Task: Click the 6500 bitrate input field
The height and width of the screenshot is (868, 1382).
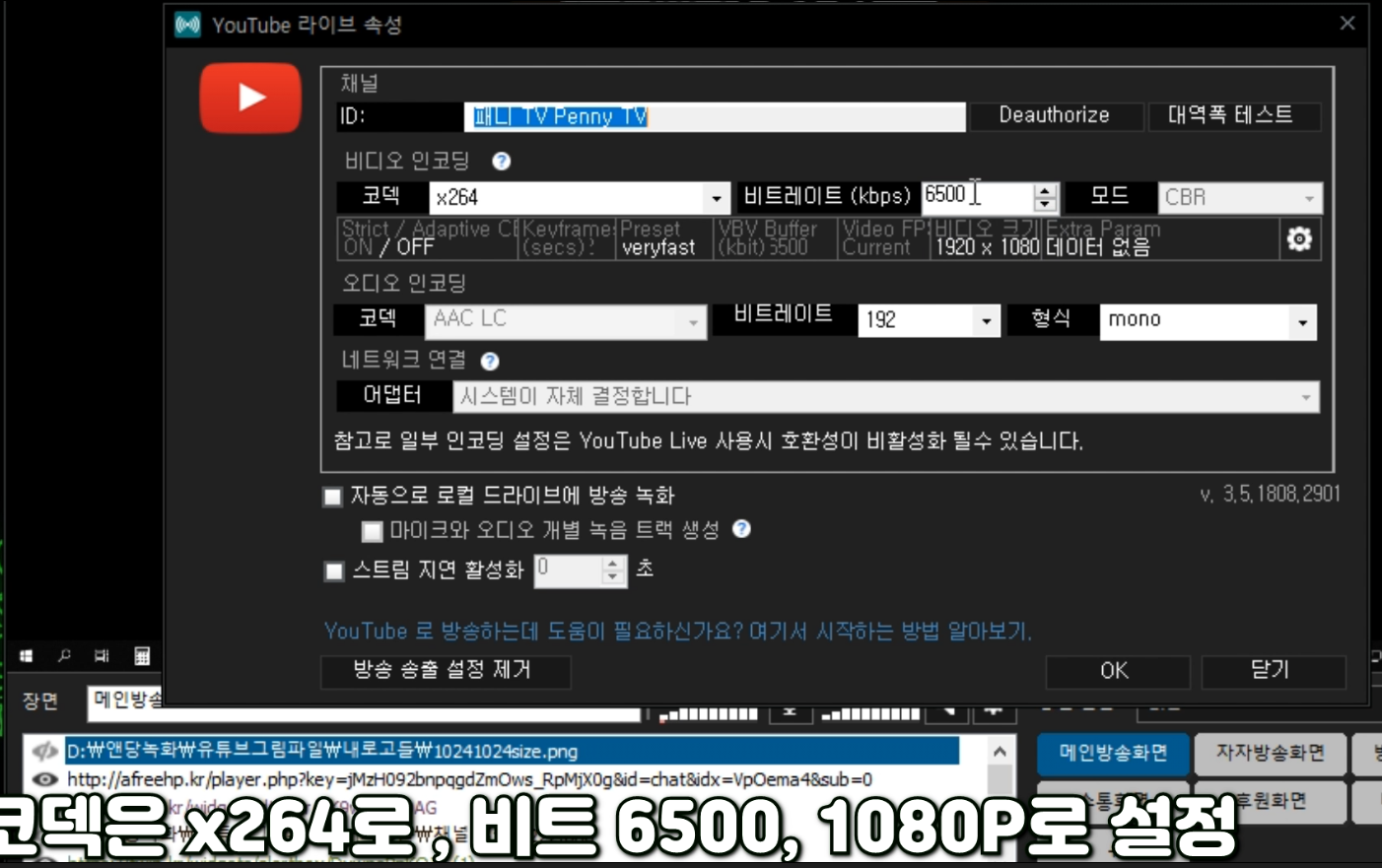Action: [x=978, y=196]
